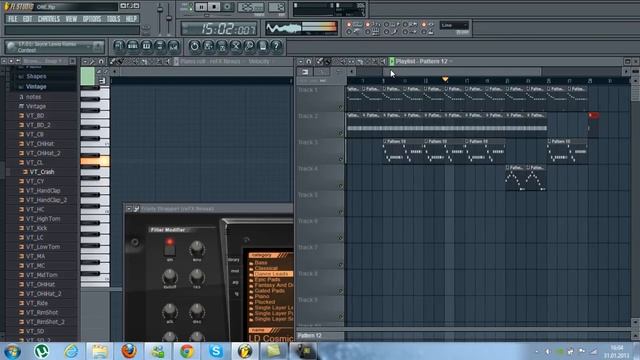
Task: Open the FILE menu
Action: coord(13,19)
